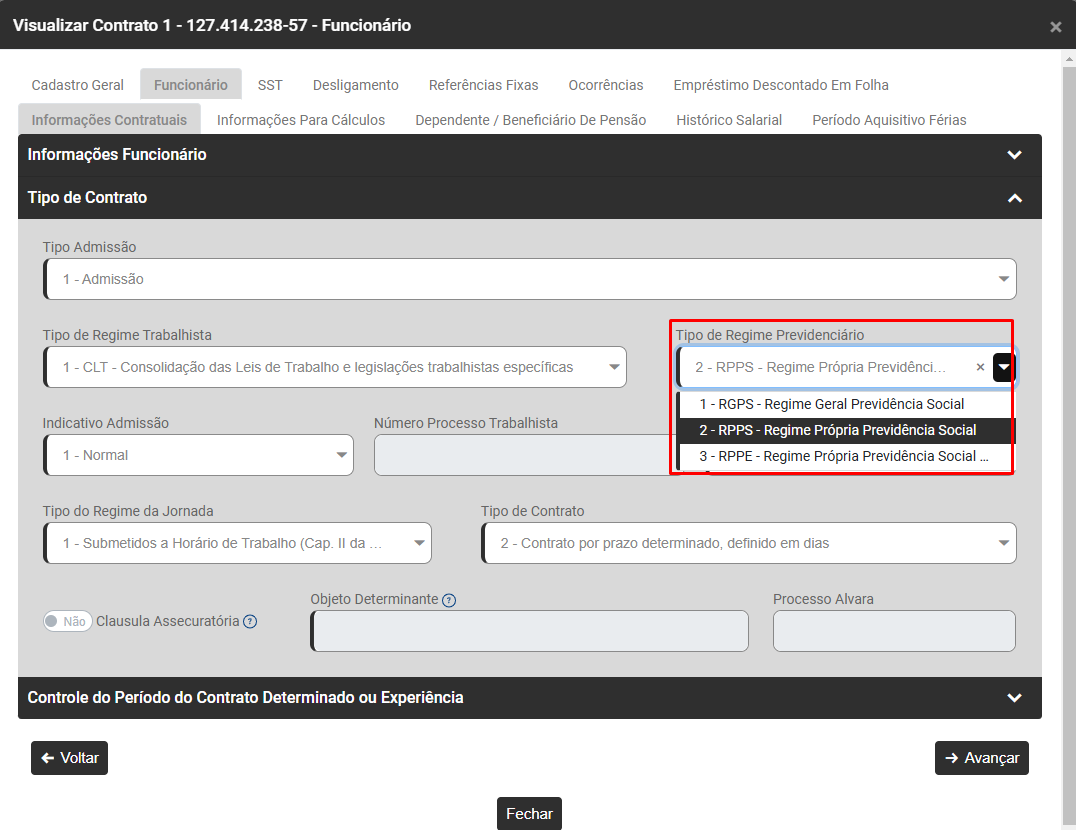
Task: Close the Visualizar Contrato dialog with X
Action: pos(1055,27)
